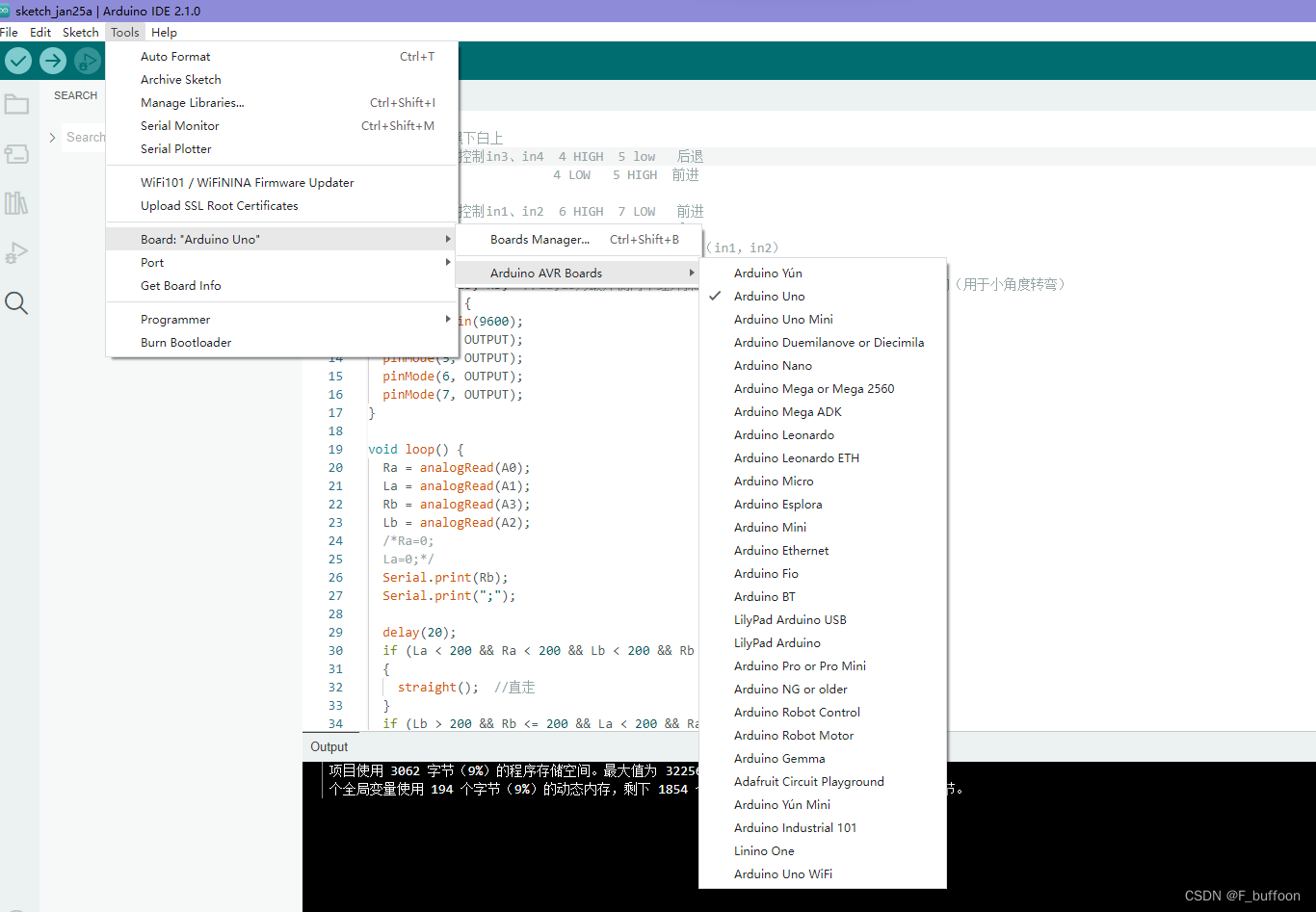Open Boards Manager... from submenu
The width and height of the screenshot is (1316, 912).
579,239
